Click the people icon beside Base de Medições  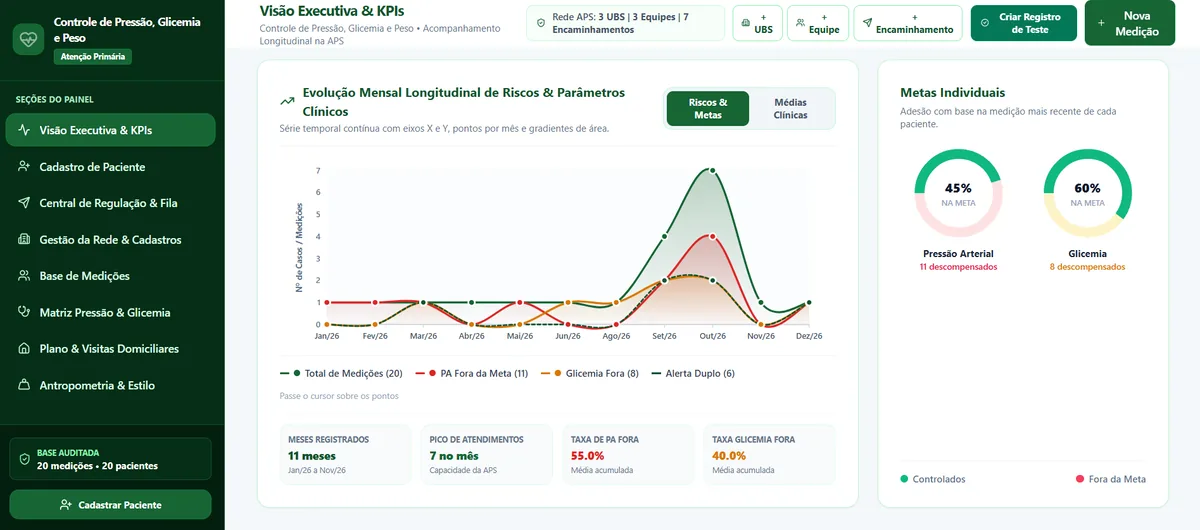(24, 276)
